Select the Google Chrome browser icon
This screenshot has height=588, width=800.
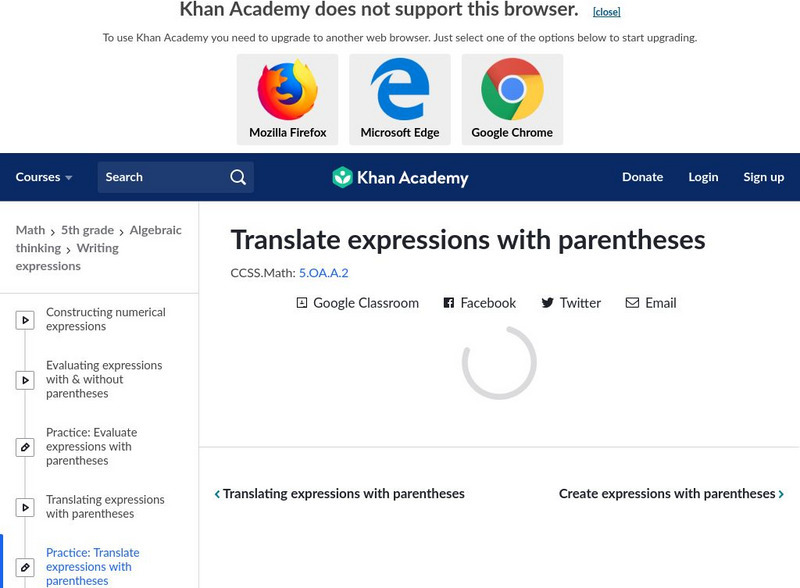[x=513, y=90]
